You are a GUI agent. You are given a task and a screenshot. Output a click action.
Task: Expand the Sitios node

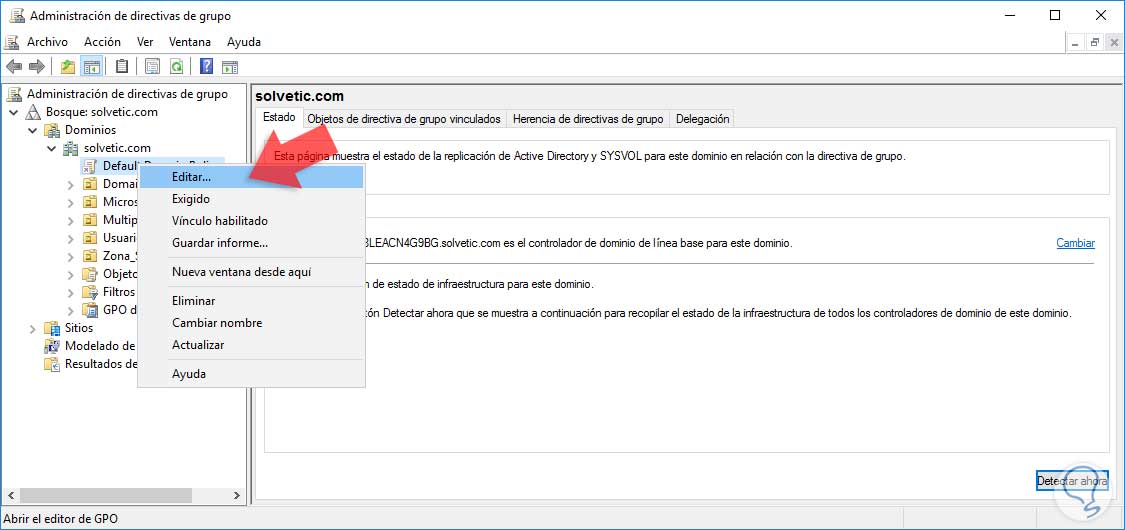click(x=33, y=328)
